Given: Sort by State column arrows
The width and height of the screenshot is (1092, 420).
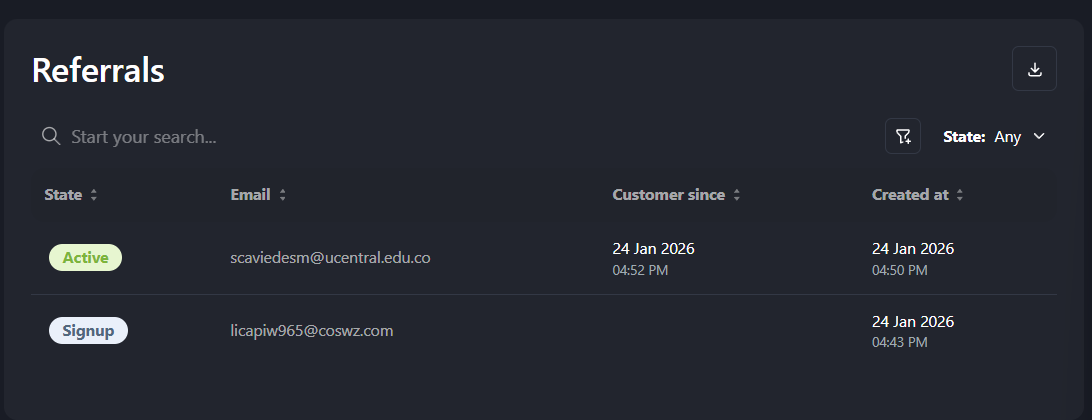Looking at the screenshot, I should point(94,196).
